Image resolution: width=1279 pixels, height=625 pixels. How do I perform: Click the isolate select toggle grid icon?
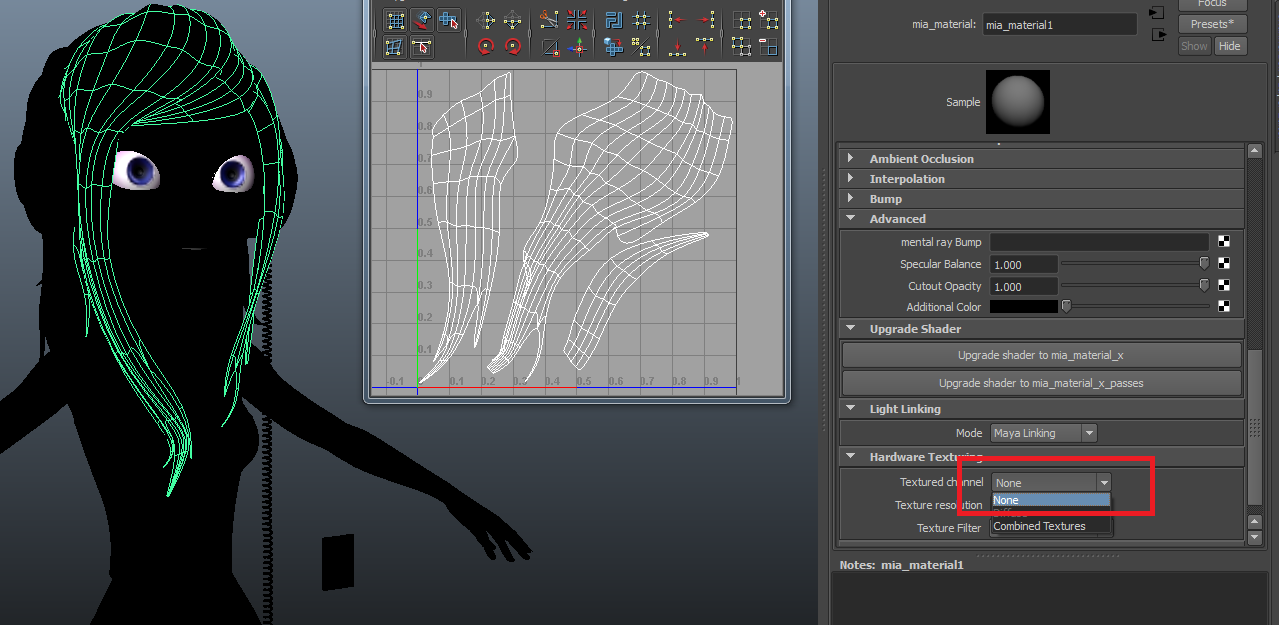pyautogui.click(x=741, y=20)
